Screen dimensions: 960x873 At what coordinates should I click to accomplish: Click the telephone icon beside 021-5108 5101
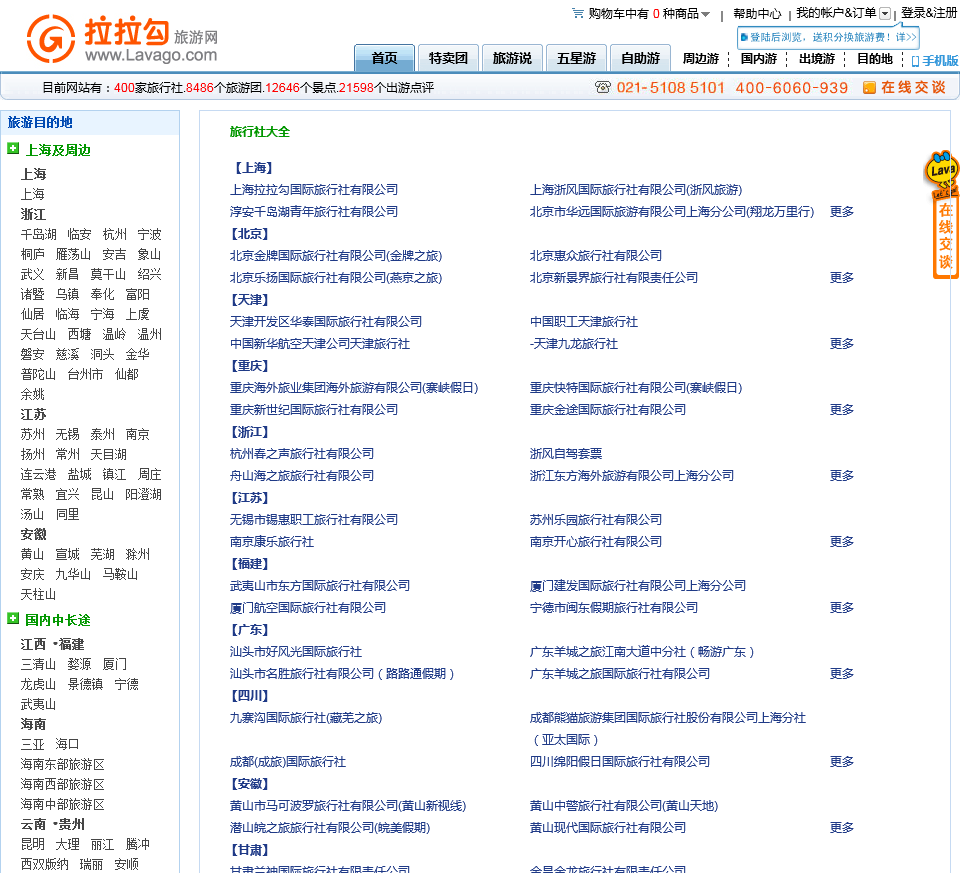[602, 88]
